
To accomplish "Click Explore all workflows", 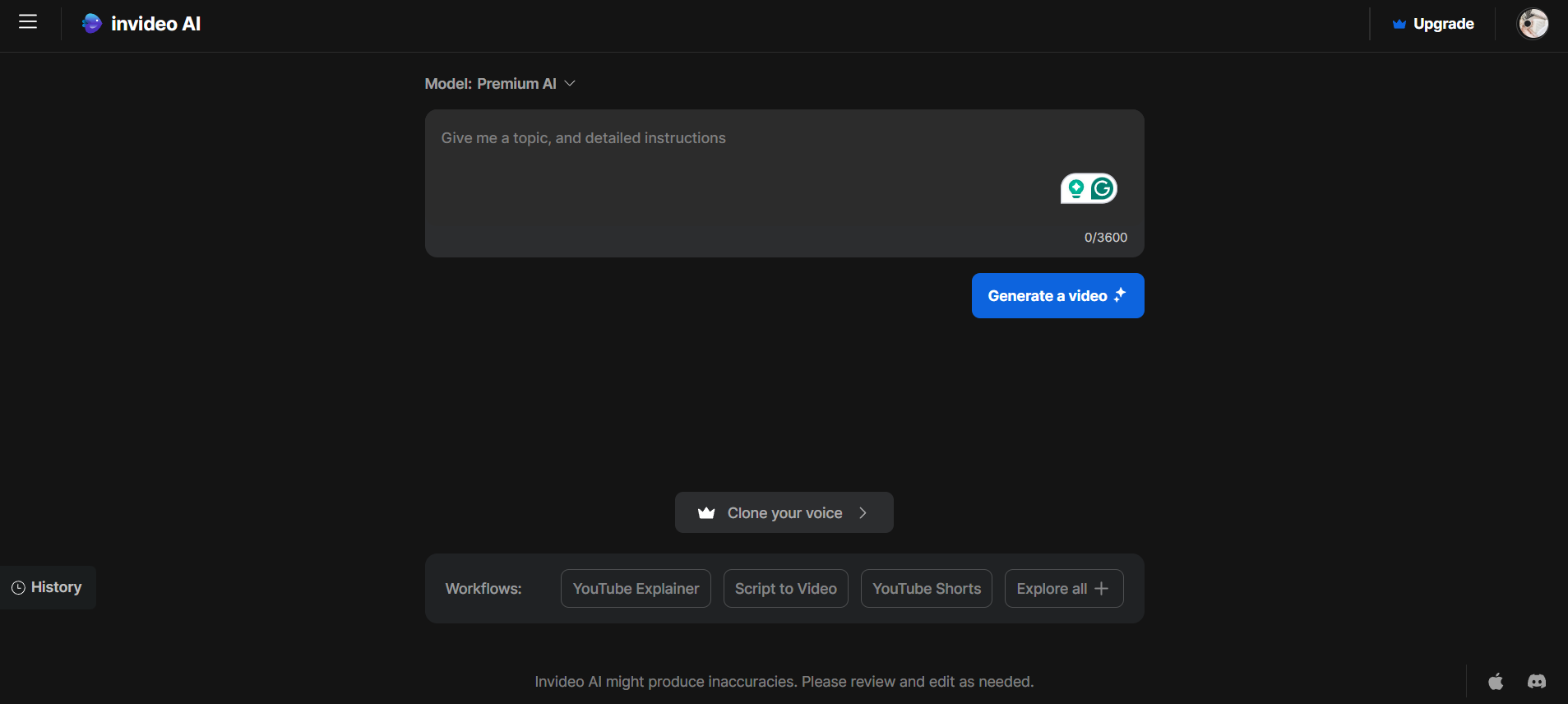I will point(1064,589).
